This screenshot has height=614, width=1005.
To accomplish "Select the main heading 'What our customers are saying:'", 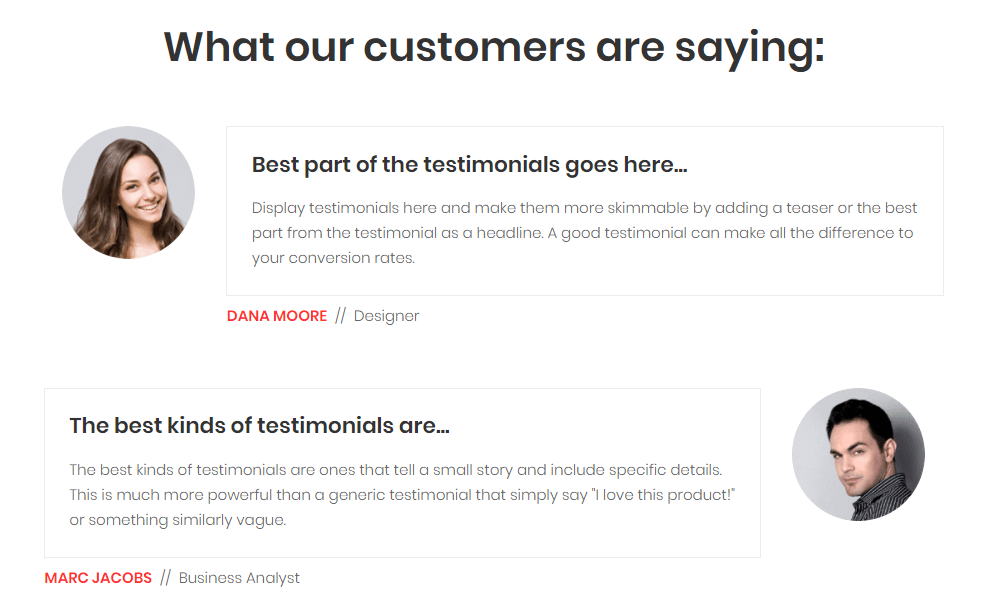I will click(494, 48).
